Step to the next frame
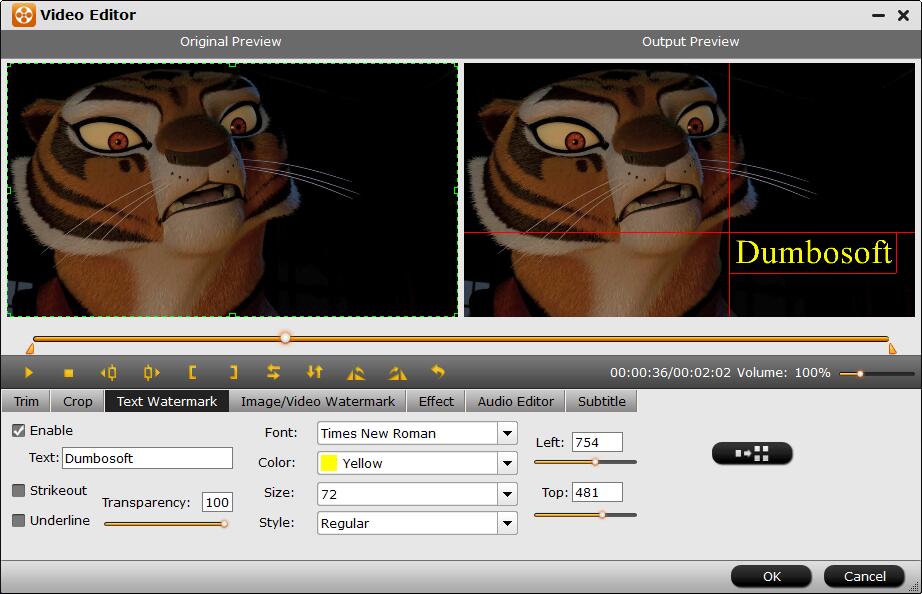This screenshot has height=594, width=922. (151, 373)
